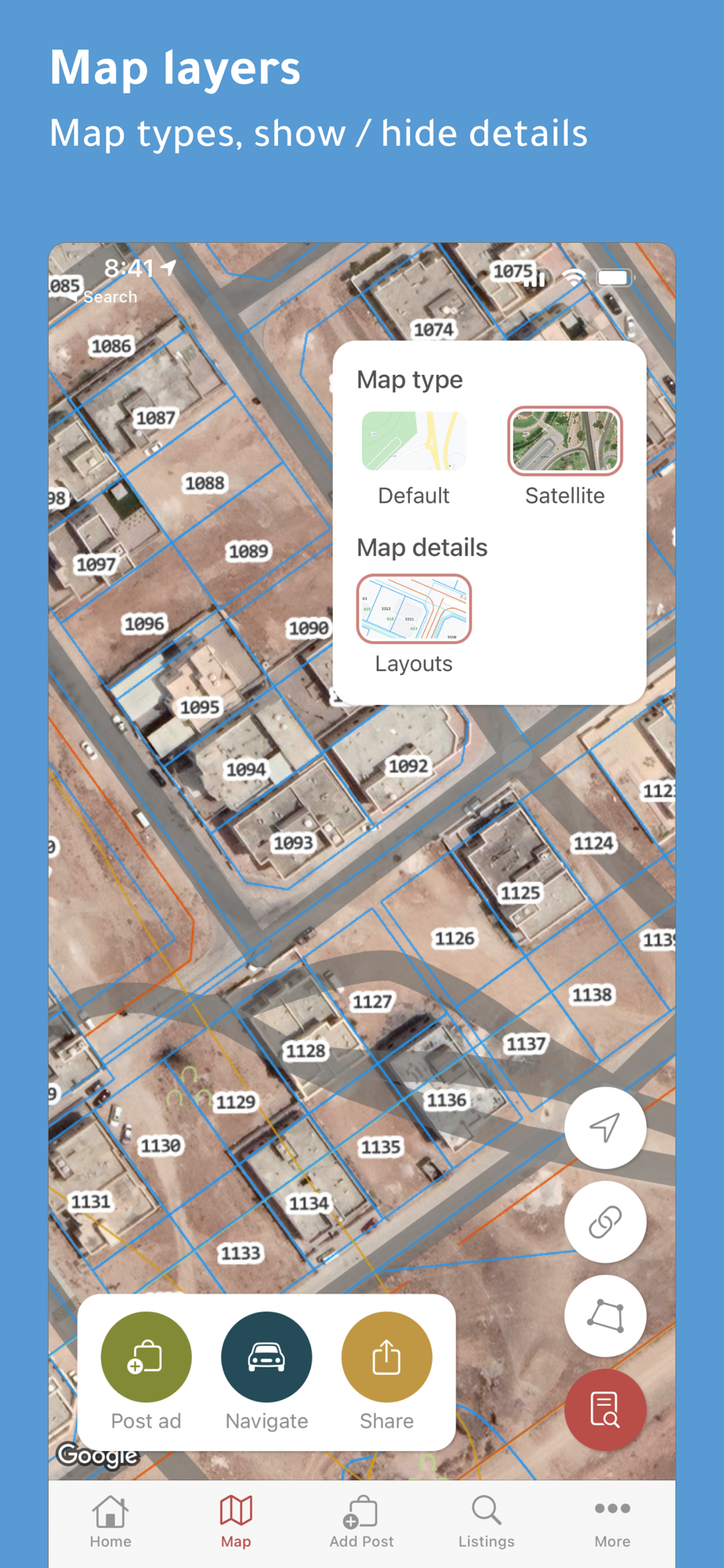The height and width of the screenshot is (1568, 724).
Task: Select plot number 1087 on the map
Action: click(x=156, y=418)
